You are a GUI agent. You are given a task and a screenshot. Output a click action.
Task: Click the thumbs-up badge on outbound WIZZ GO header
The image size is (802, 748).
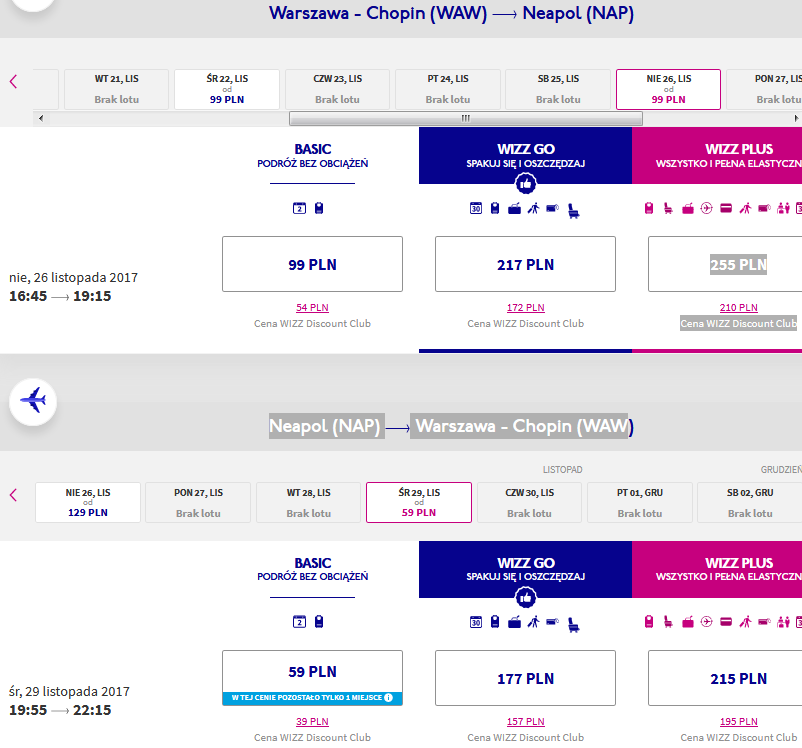pos(525,184)
